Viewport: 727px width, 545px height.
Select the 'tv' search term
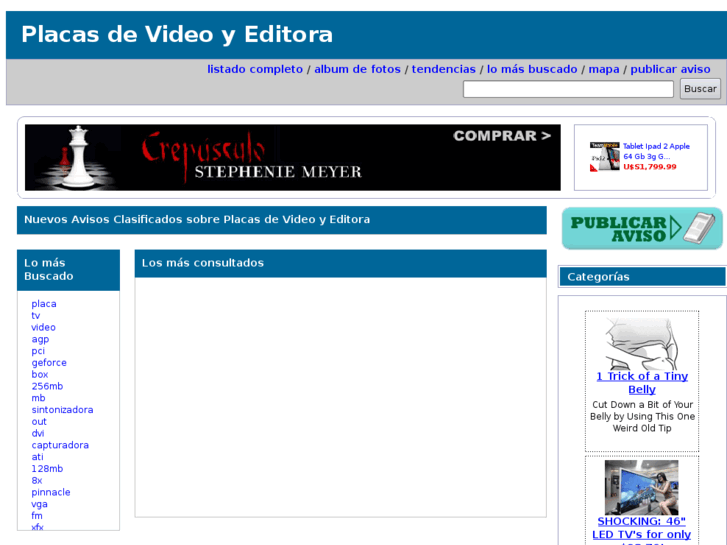[x=36, y=315]
